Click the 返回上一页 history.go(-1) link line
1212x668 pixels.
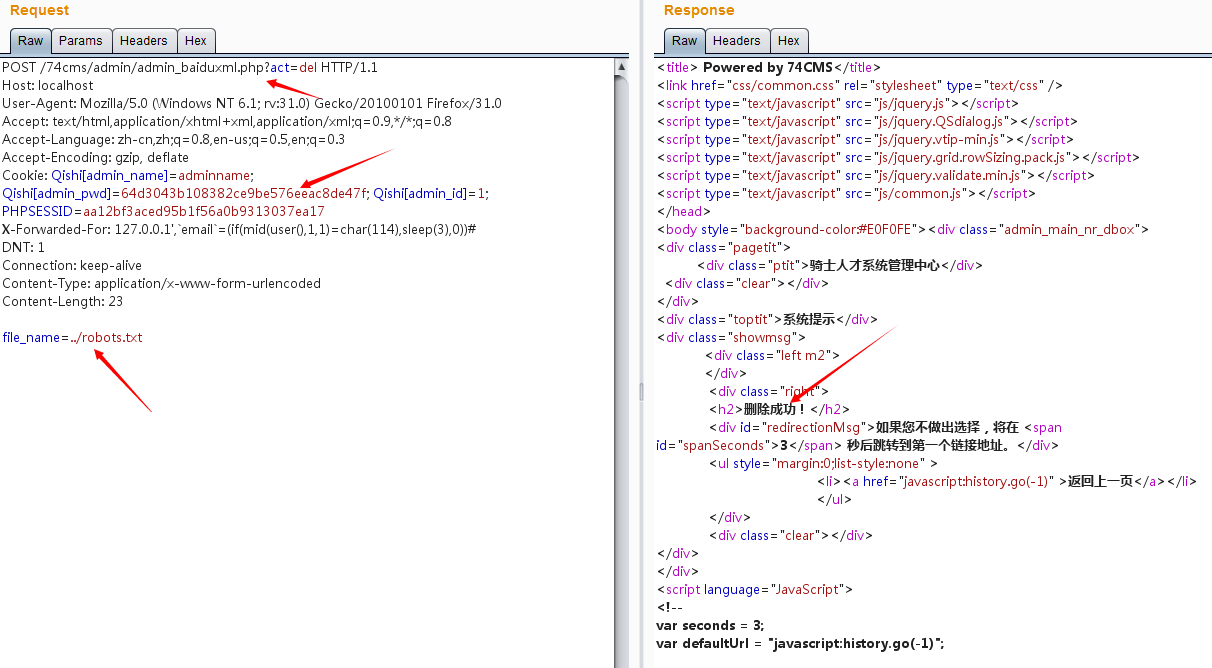point(1007,481)
